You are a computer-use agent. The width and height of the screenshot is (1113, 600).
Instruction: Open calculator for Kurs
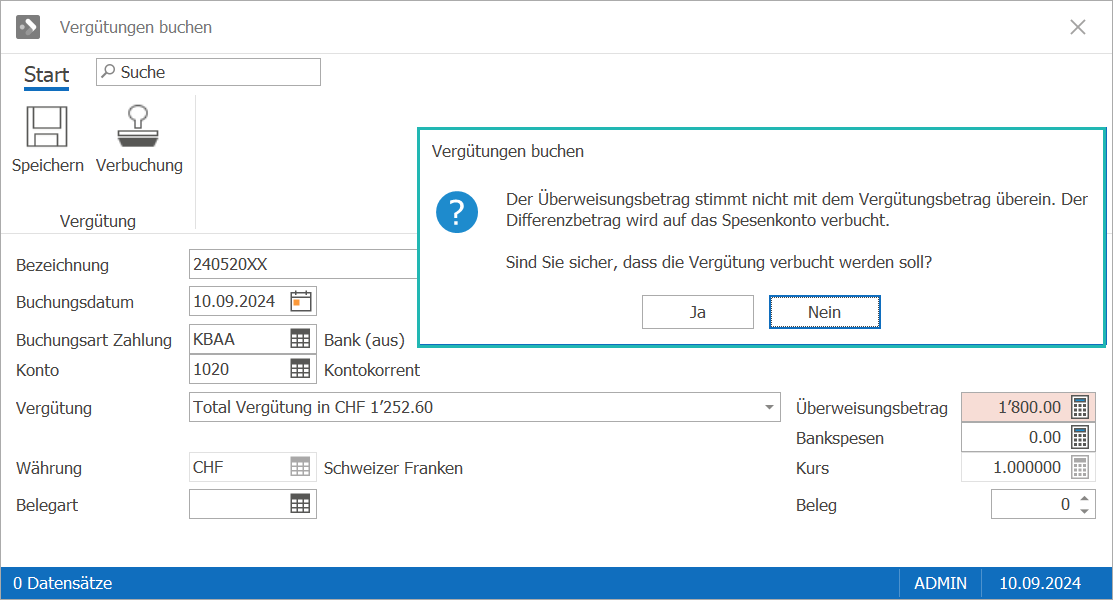[x=1080, y=467]
